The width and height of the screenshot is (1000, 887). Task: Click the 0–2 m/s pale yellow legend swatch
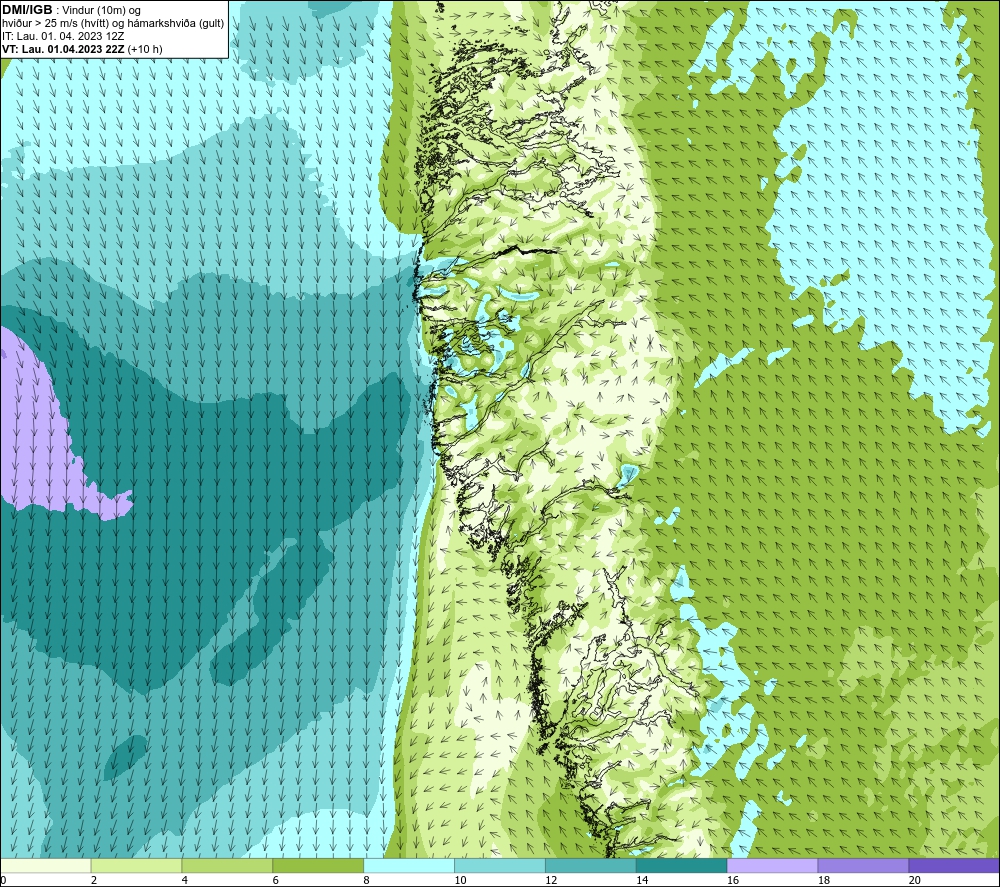pos(46,865)
